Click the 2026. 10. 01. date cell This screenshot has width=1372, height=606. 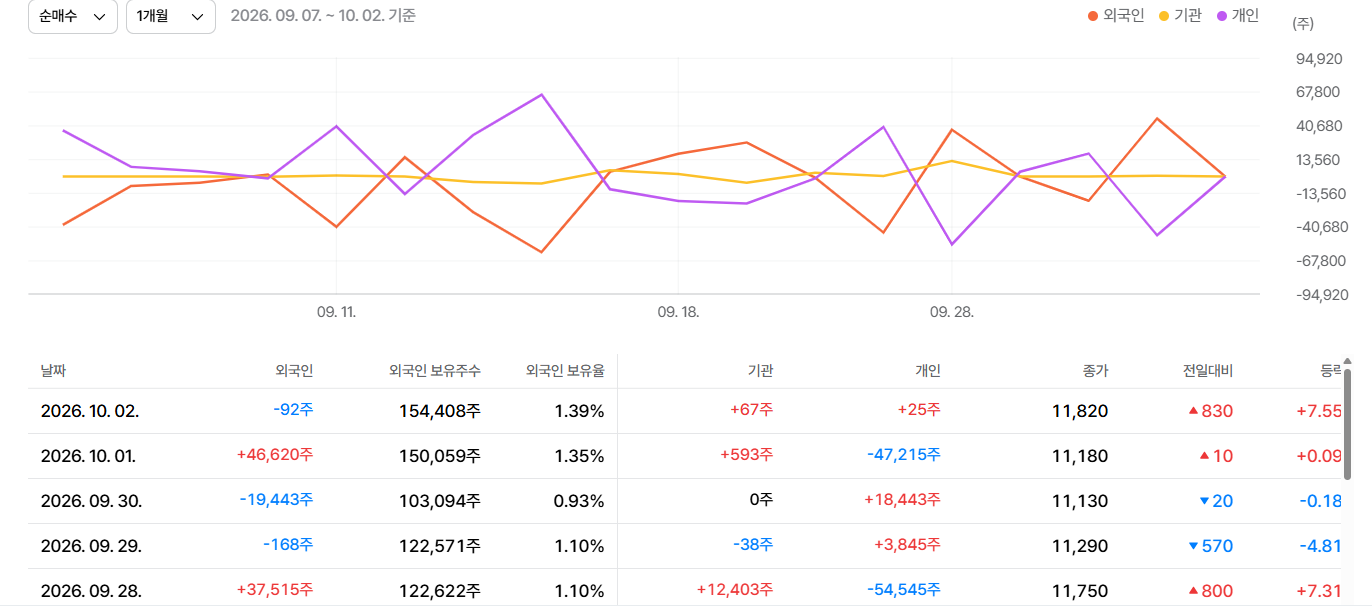click(88, 456)
